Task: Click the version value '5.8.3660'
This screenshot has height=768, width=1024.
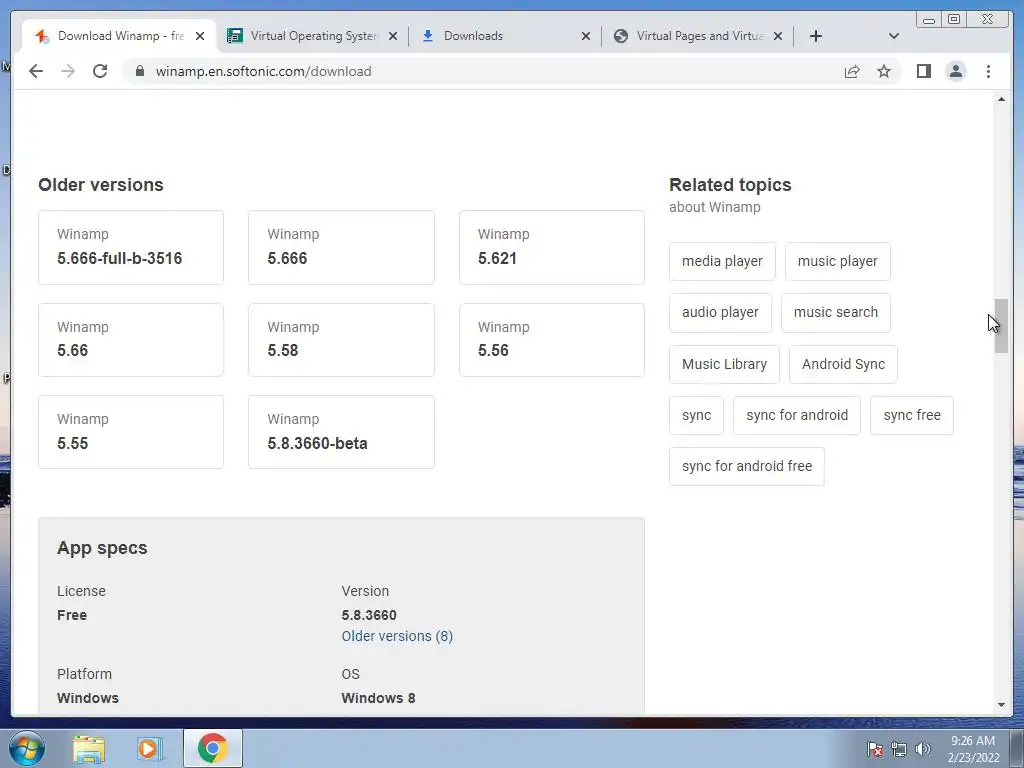Action: click(369, 615)
